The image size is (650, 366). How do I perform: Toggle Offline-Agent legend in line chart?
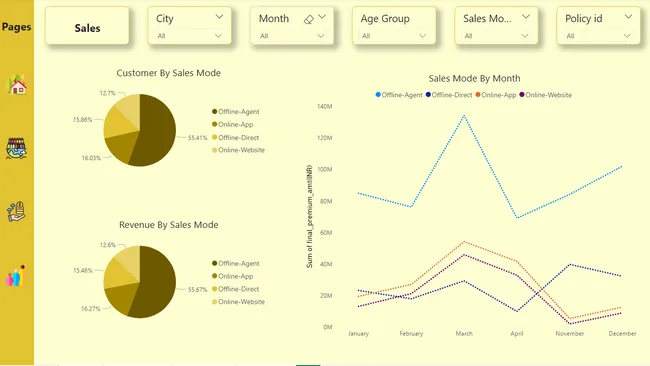click(399, 95)
